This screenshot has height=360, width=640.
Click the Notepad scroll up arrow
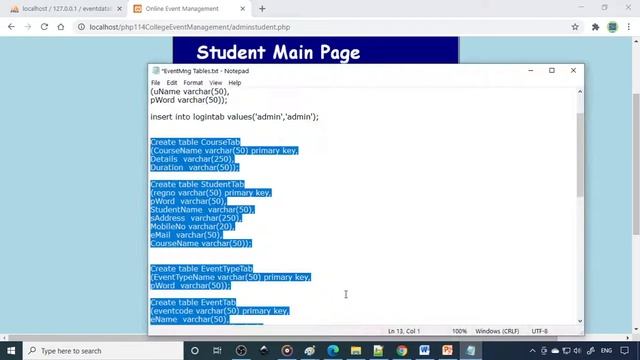pos(580,92)
